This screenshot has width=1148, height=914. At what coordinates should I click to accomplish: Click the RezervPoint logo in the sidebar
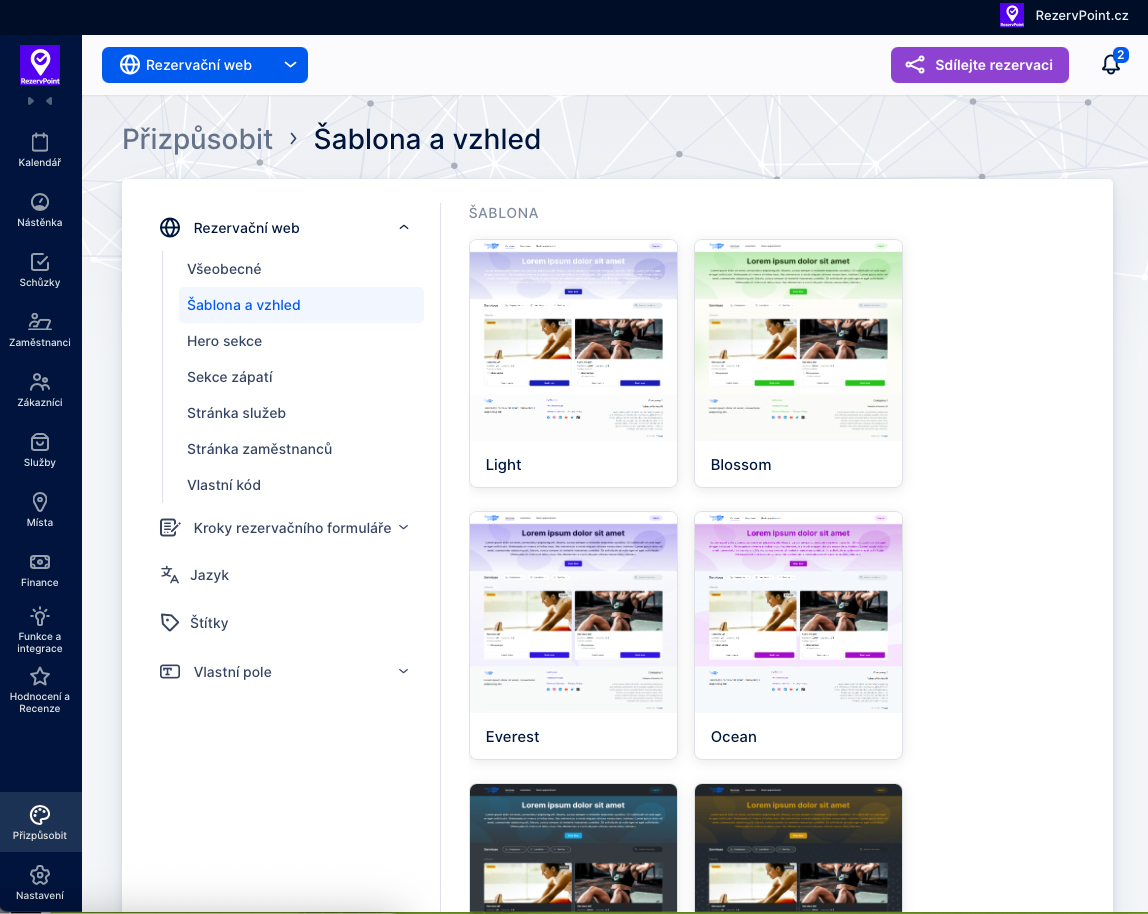(40, 65)
